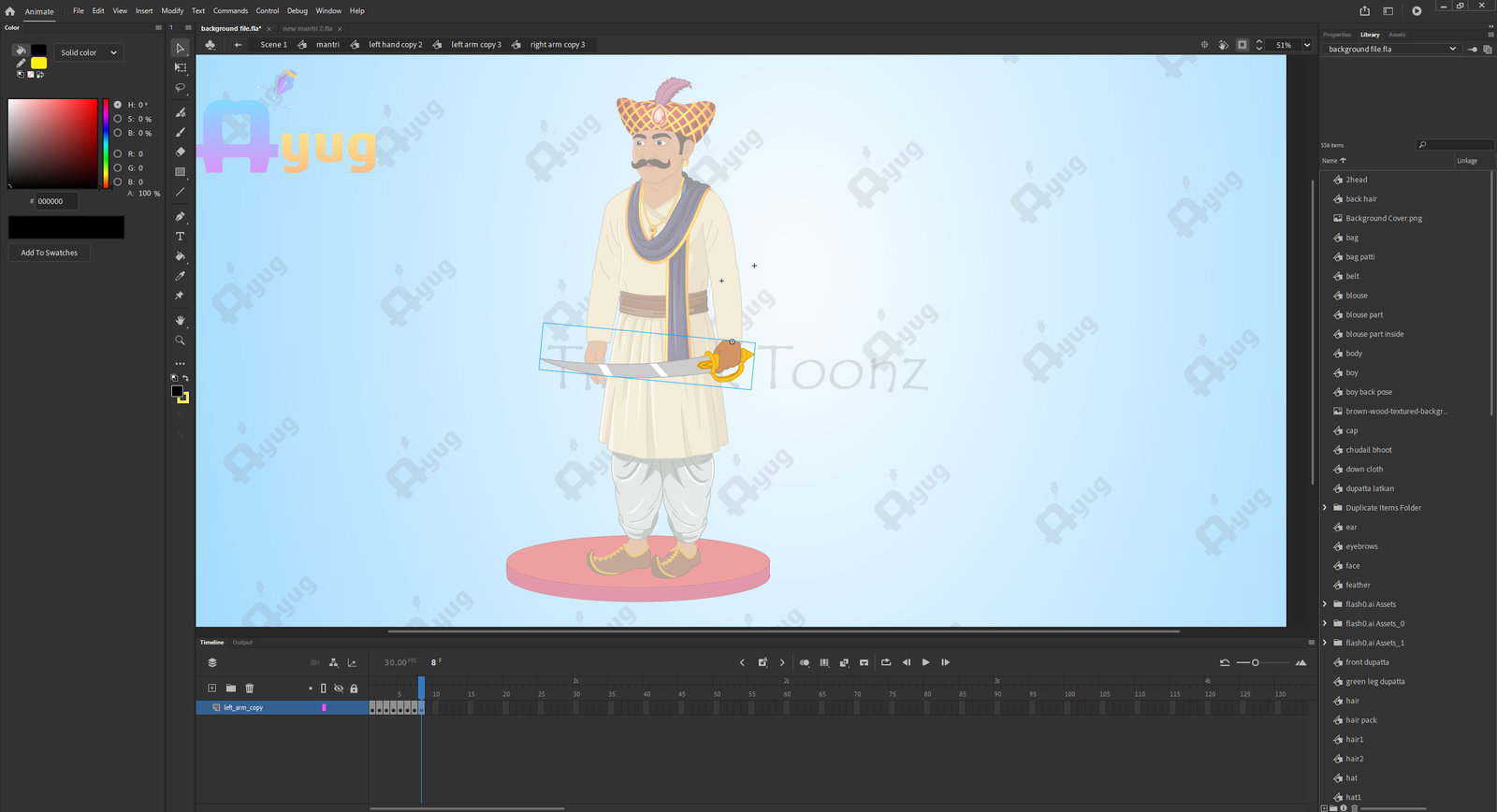The image size is (1497, 812).
Task: Select the Eraser tool
Action: click(x=181, y=152)
